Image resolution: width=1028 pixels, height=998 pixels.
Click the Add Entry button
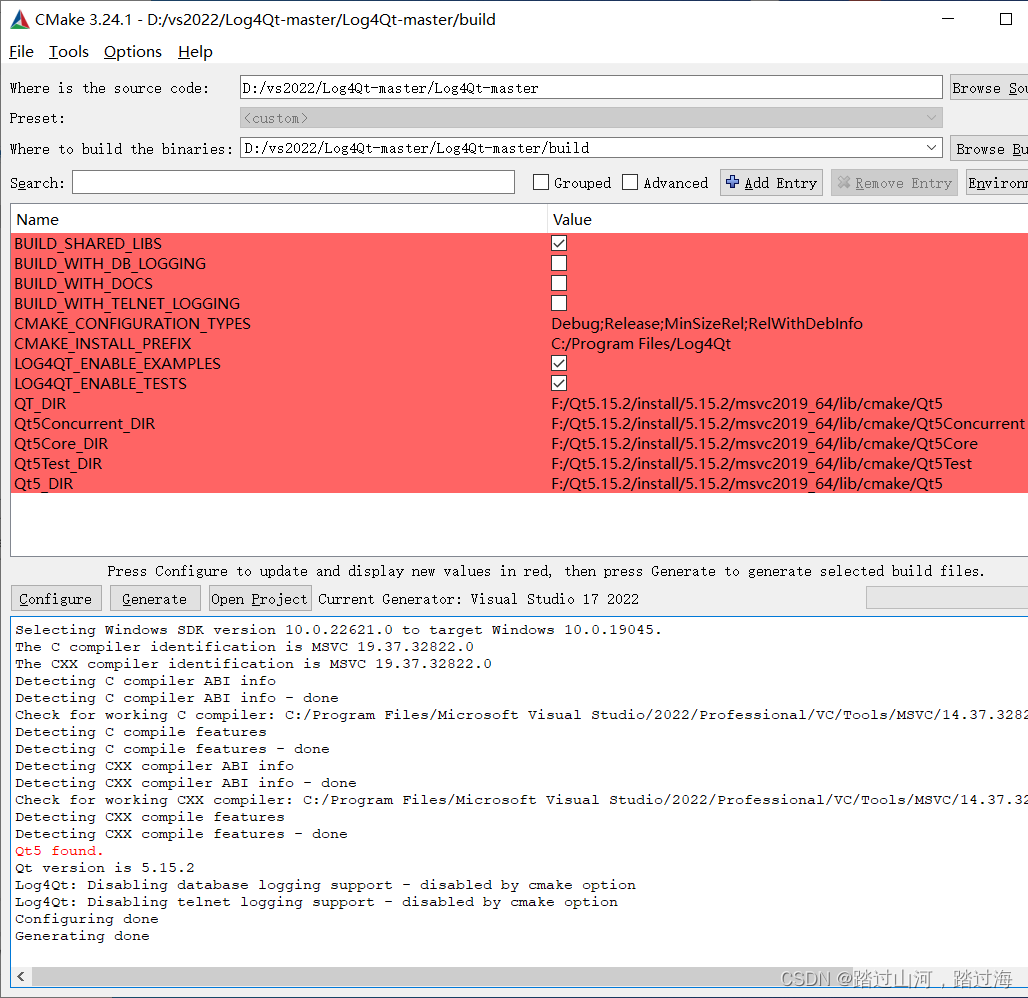pyautogui.click(x=772, y=183)
